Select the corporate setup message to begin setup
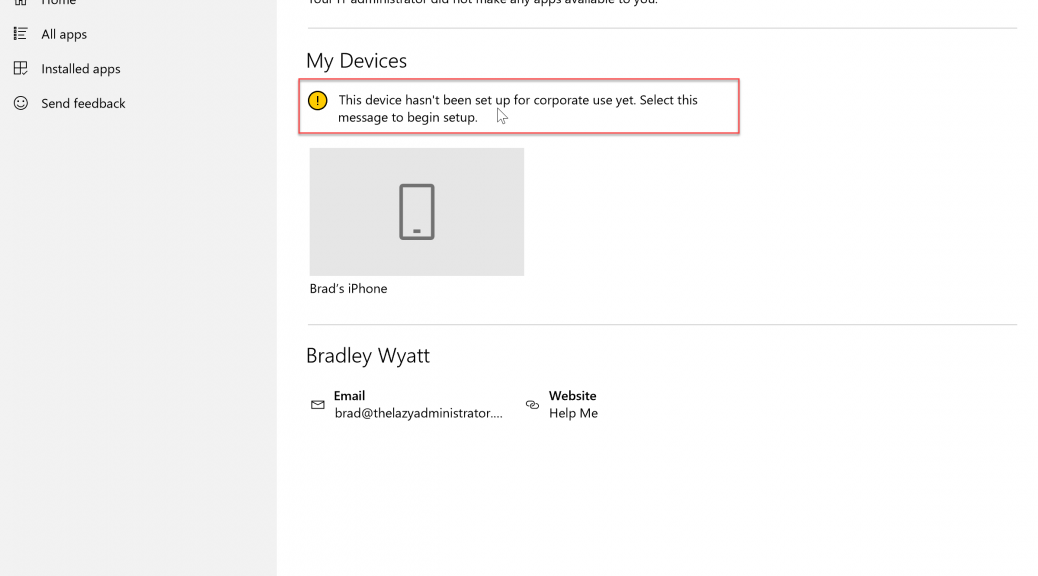The width and height of the screenshot is (1038, 576). click(x=518, y=107)
